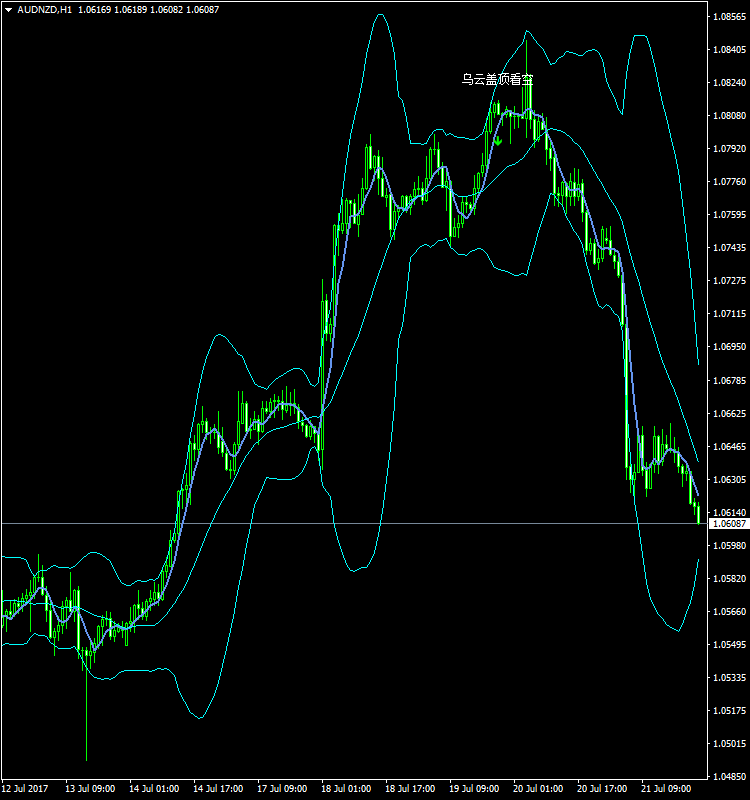Click the 1.05015 price scale label
The height and width of the screenshot is (800, 750).
(730, 744)
